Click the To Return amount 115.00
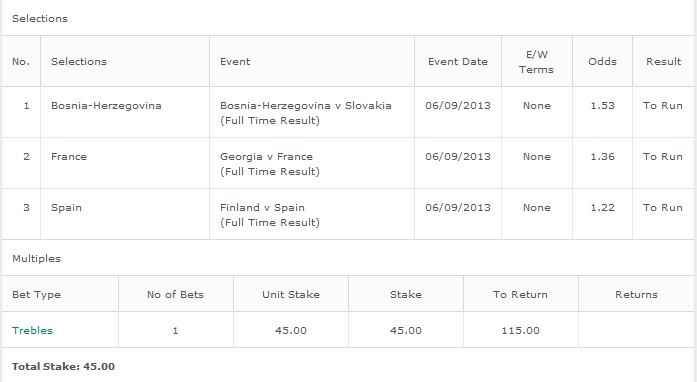Screen dimensions: 697x382 pyautogui.click(x=521, y=330)
